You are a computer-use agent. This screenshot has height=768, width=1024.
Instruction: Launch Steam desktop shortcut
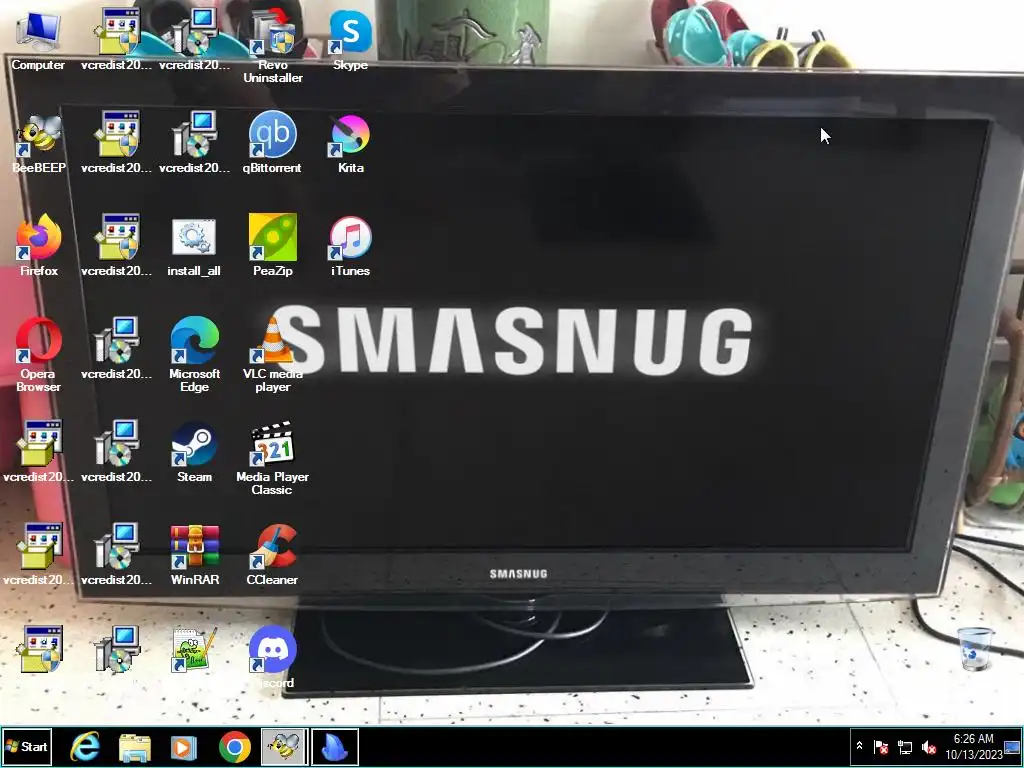tap(194, 453)
